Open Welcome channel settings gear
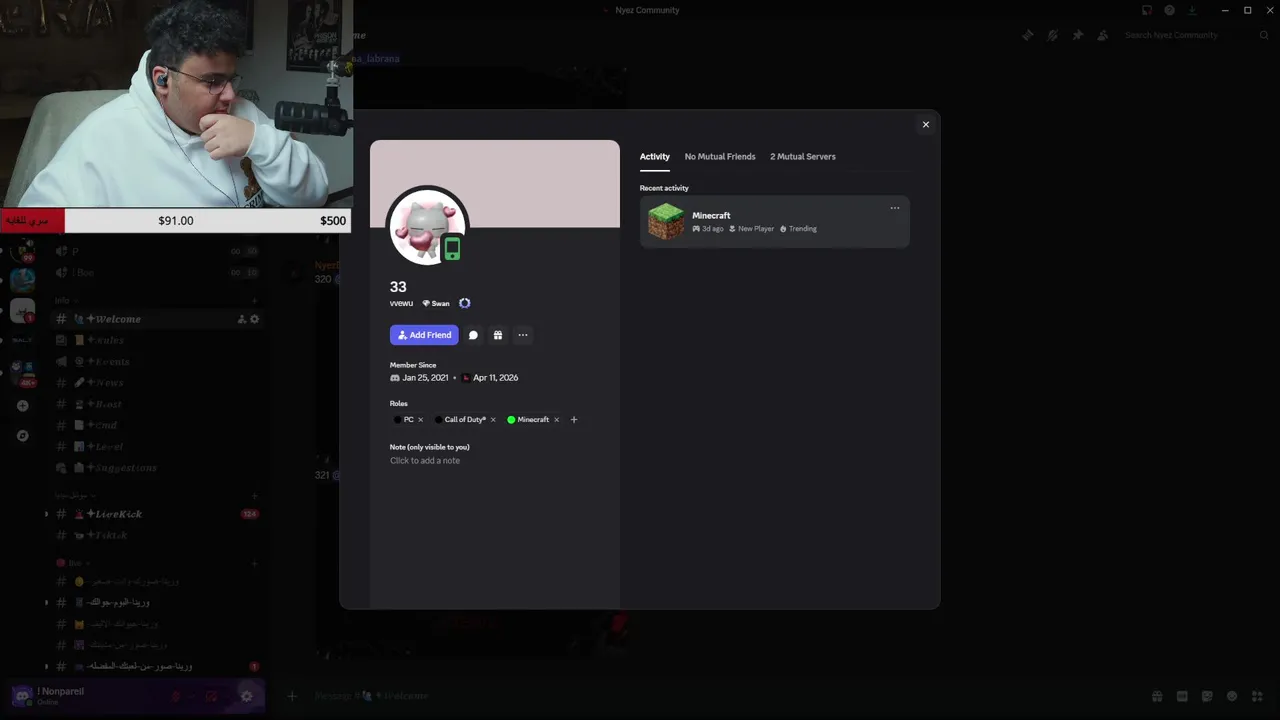 coord(254,319)
